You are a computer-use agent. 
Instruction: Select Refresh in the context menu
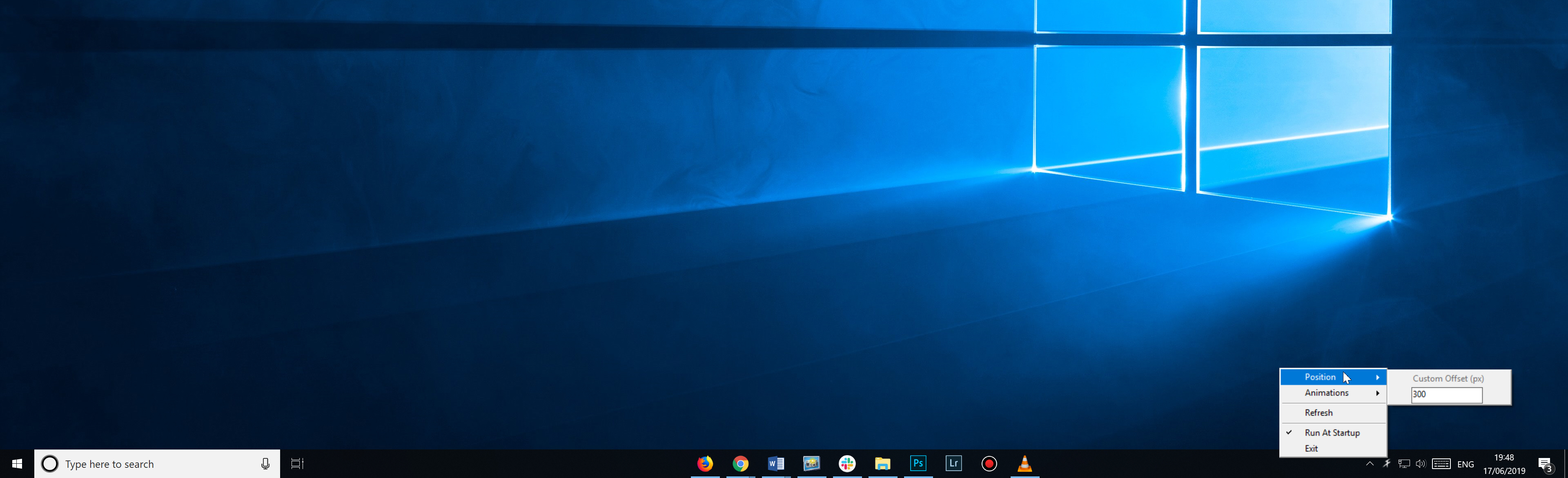(x=1319, y=412)
